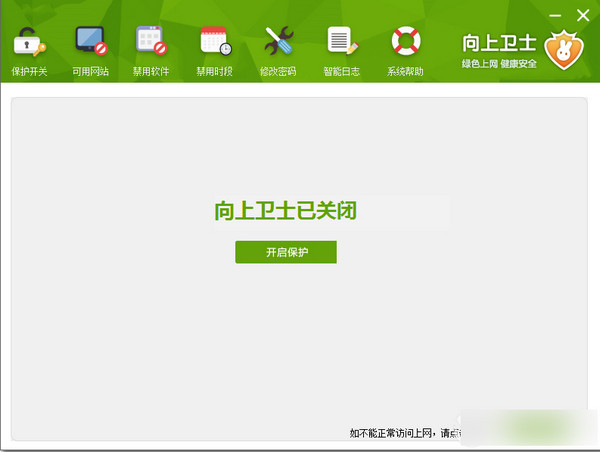Click the 向上卫士已关闭 status text

(285, 210)
